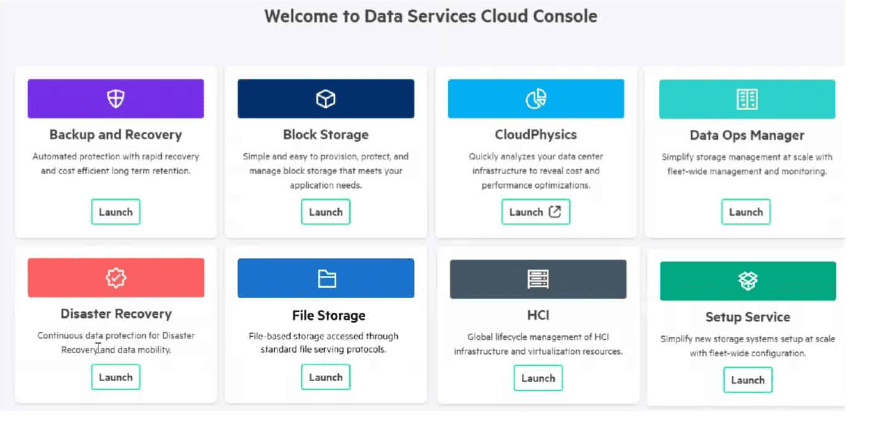The width and height of the screenshot is (883, 432).
Task: Click the Data Ops Manager server icon
Action: click(x=747, y=100)
